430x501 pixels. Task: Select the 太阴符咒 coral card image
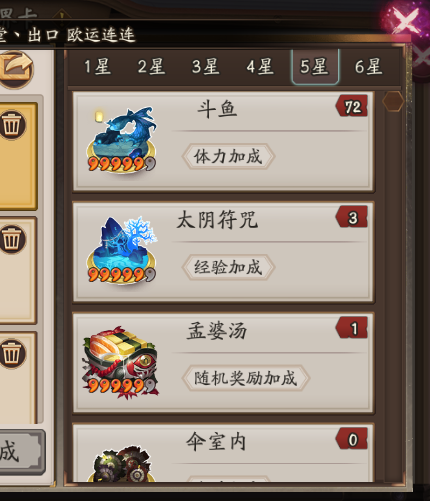pyautogui.click(x=121, y=250)
